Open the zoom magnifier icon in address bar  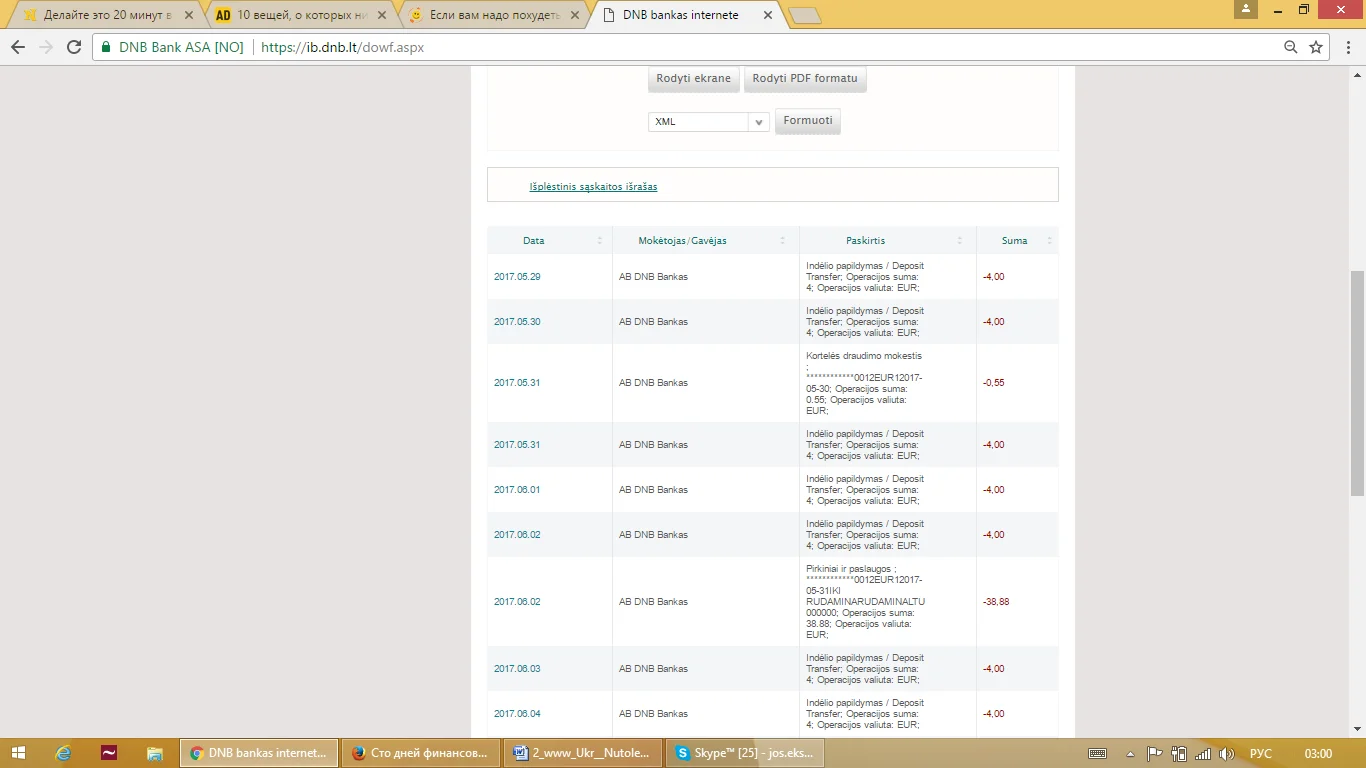pyautogui.click(x=1291, y=47)
